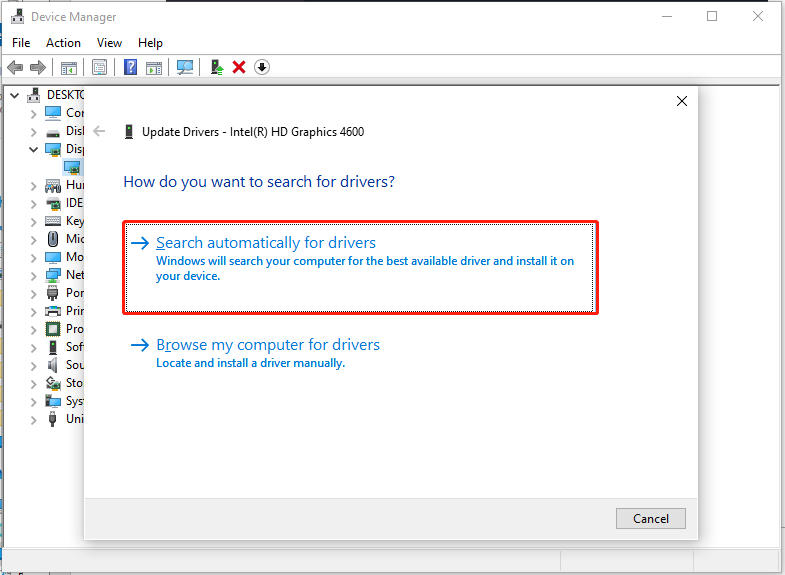
Task: Click the Update device driver toolbar icon
Action: 216,67
